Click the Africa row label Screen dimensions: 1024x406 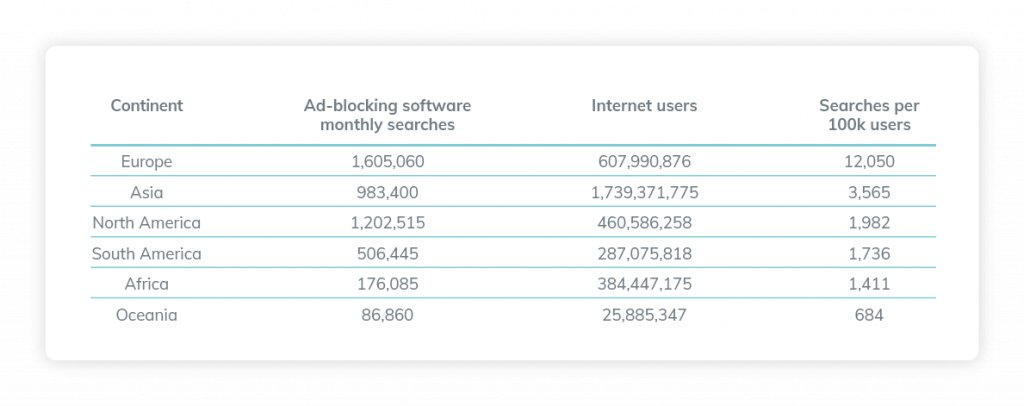[146, 284]
